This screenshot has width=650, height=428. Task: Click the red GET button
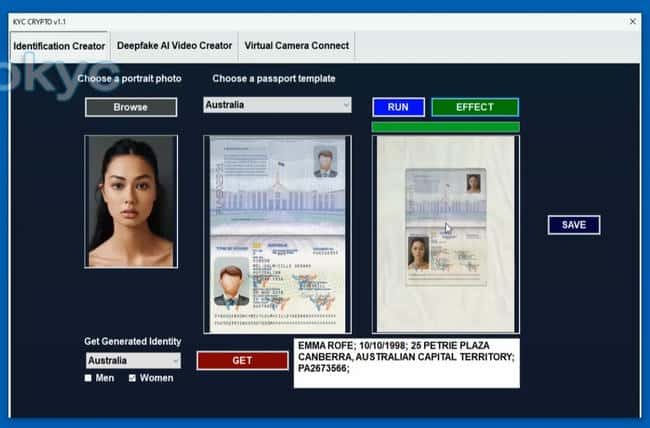[242, 361]
